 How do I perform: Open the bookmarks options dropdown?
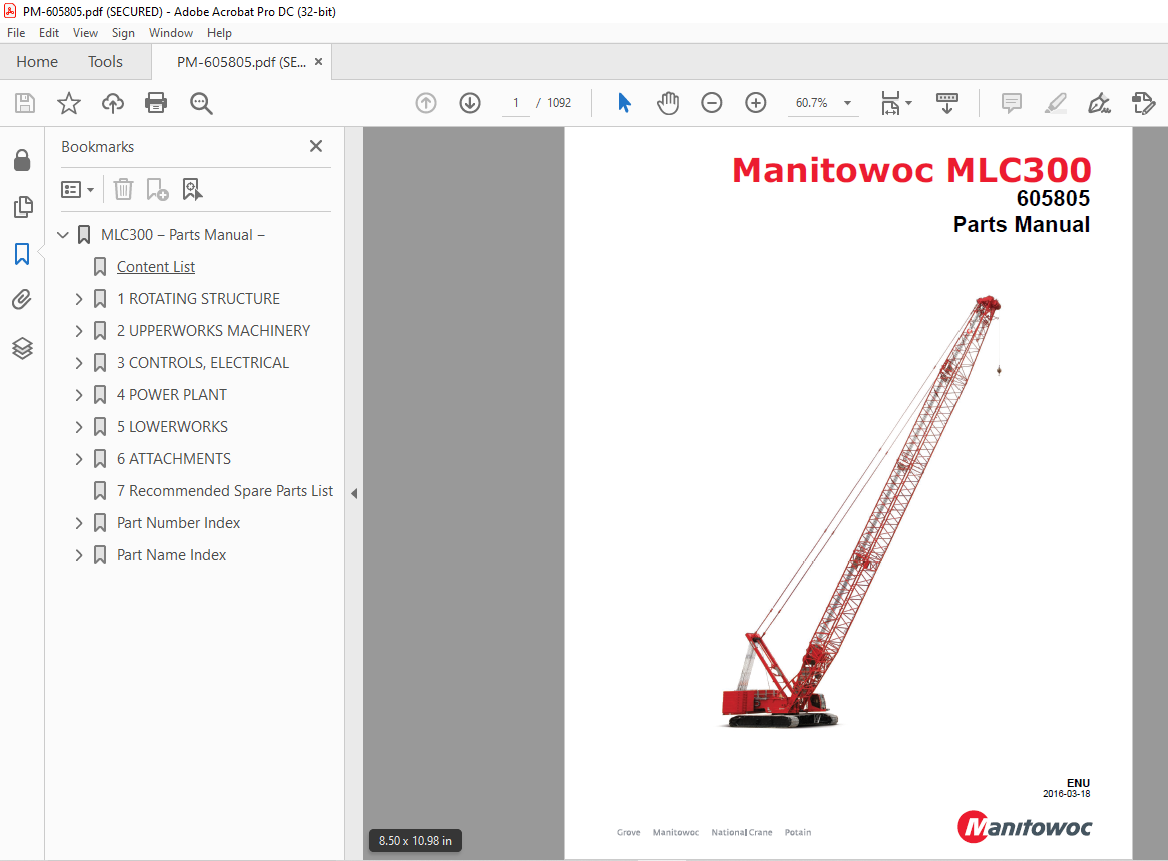(x=77, y=189)
